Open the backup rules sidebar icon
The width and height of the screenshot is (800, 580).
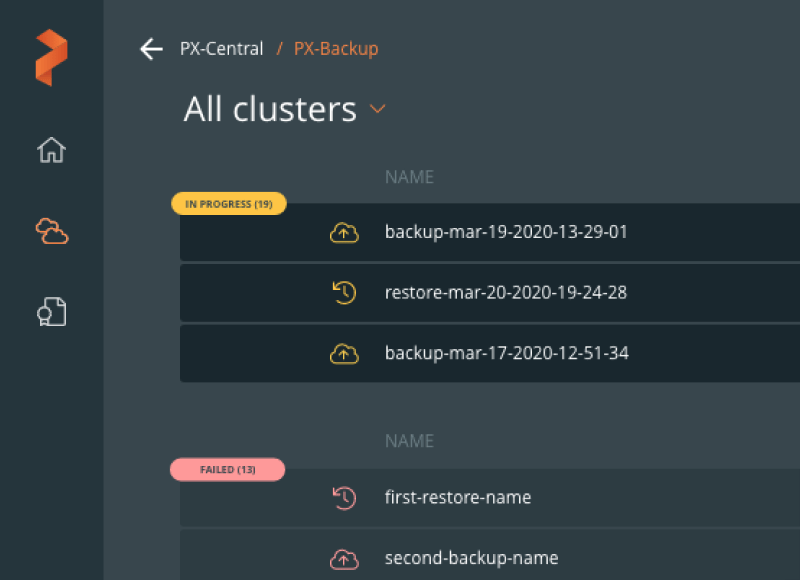pyautogui.click(x=50, y=311)
